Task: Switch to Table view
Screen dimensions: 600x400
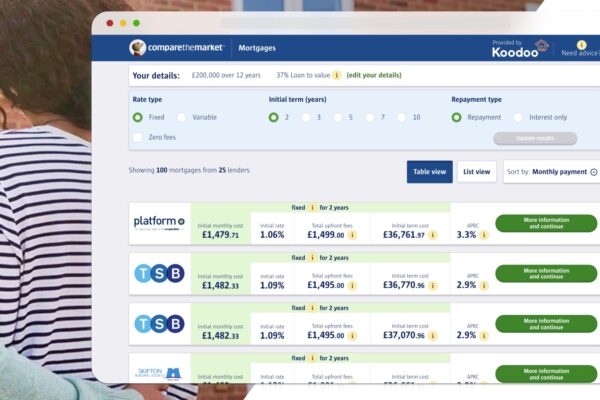Action: tap(429, 172)
